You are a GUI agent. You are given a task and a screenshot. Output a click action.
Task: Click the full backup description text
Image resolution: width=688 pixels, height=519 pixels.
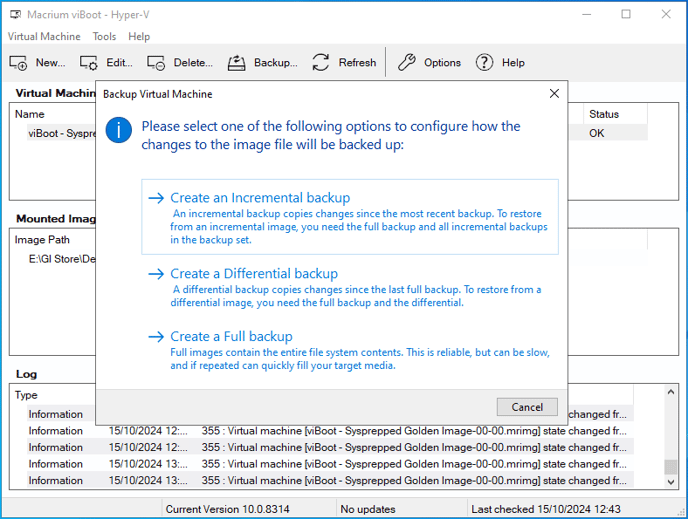coord(360,359)
